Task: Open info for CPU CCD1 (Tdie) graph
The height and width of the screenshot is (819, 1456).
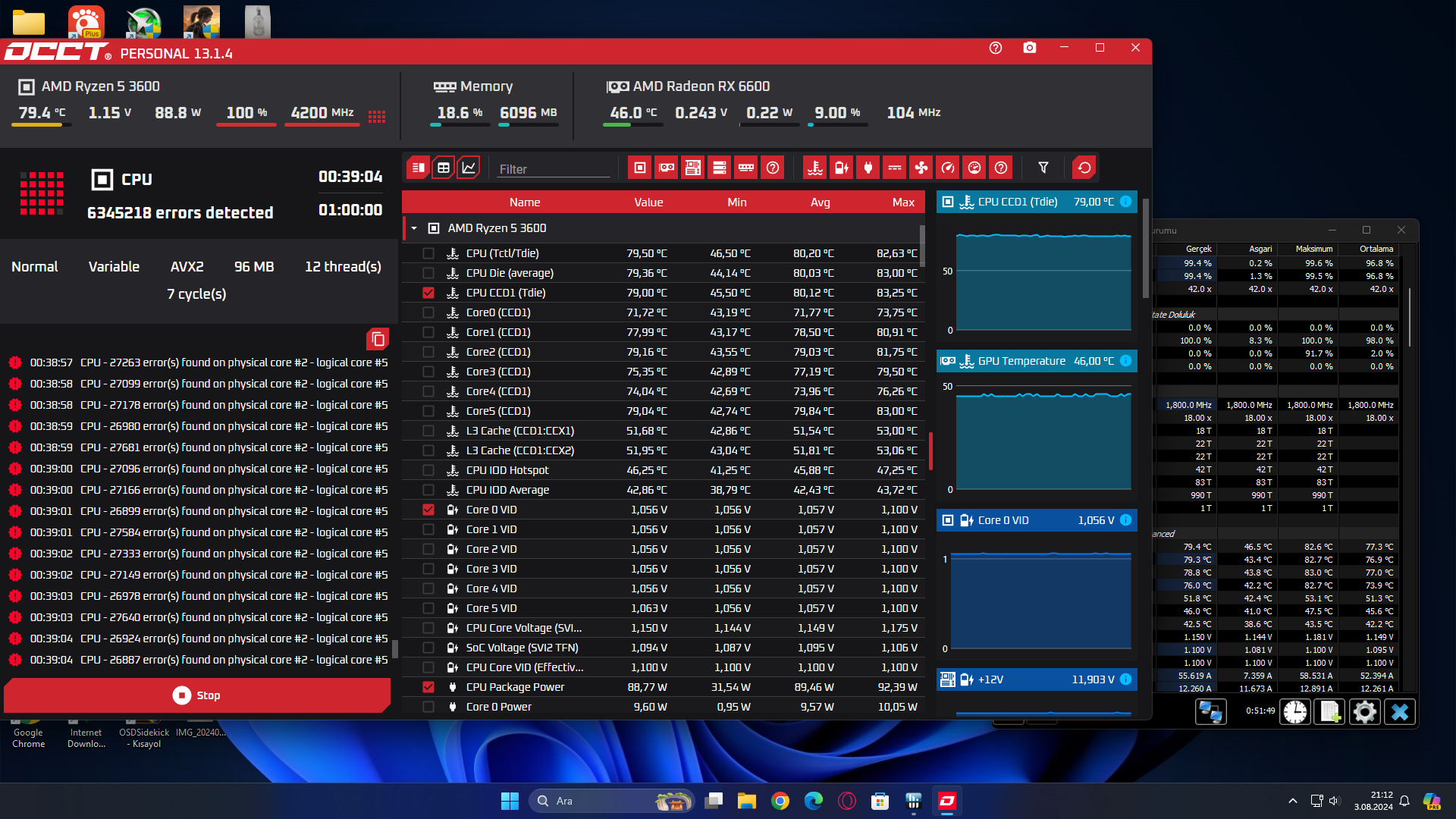Action: click(1126, 202)
